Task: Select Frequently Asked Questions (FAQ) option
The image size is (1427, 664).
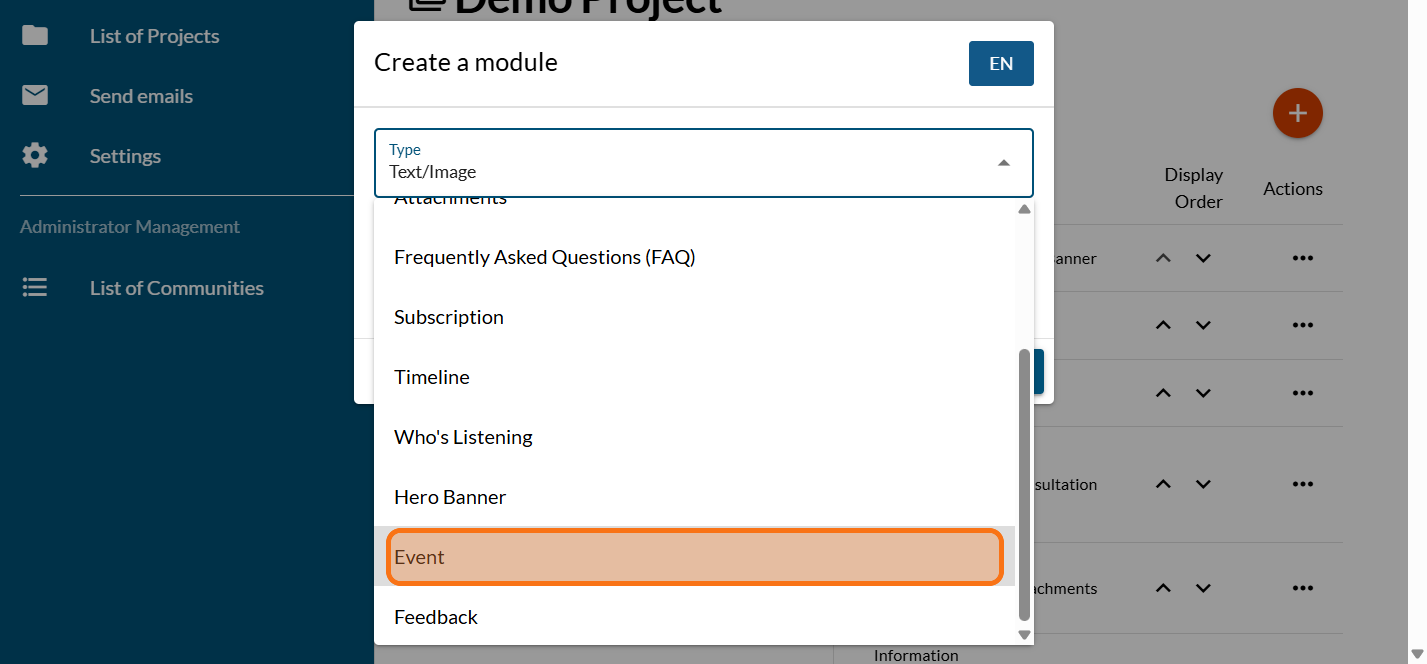Action: [x=694, y=257]
